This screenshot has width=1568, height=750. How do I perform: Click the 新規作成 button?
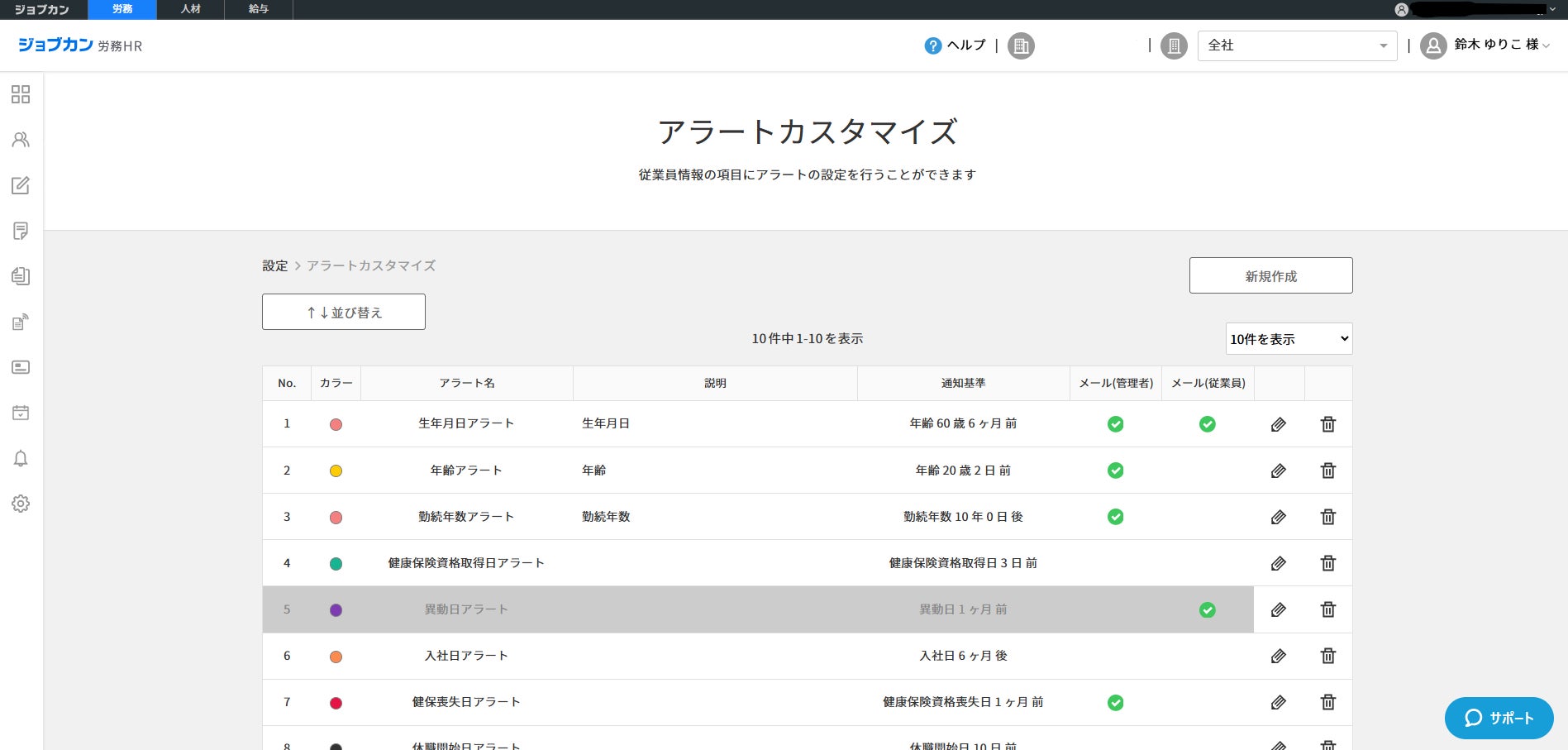pos(1270,275)
